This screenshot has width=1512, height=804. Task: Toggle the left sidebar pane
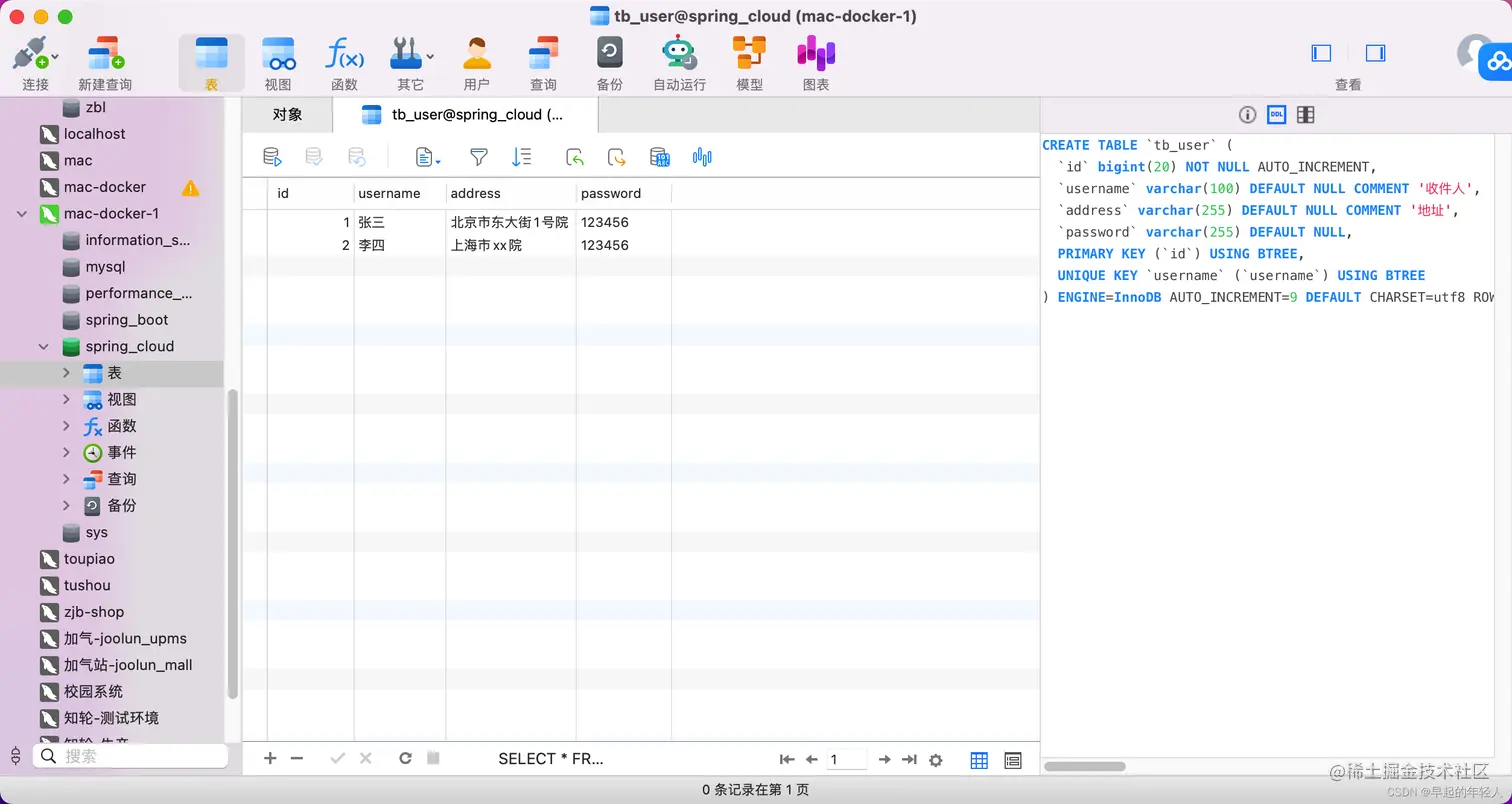pos(1321,53)
